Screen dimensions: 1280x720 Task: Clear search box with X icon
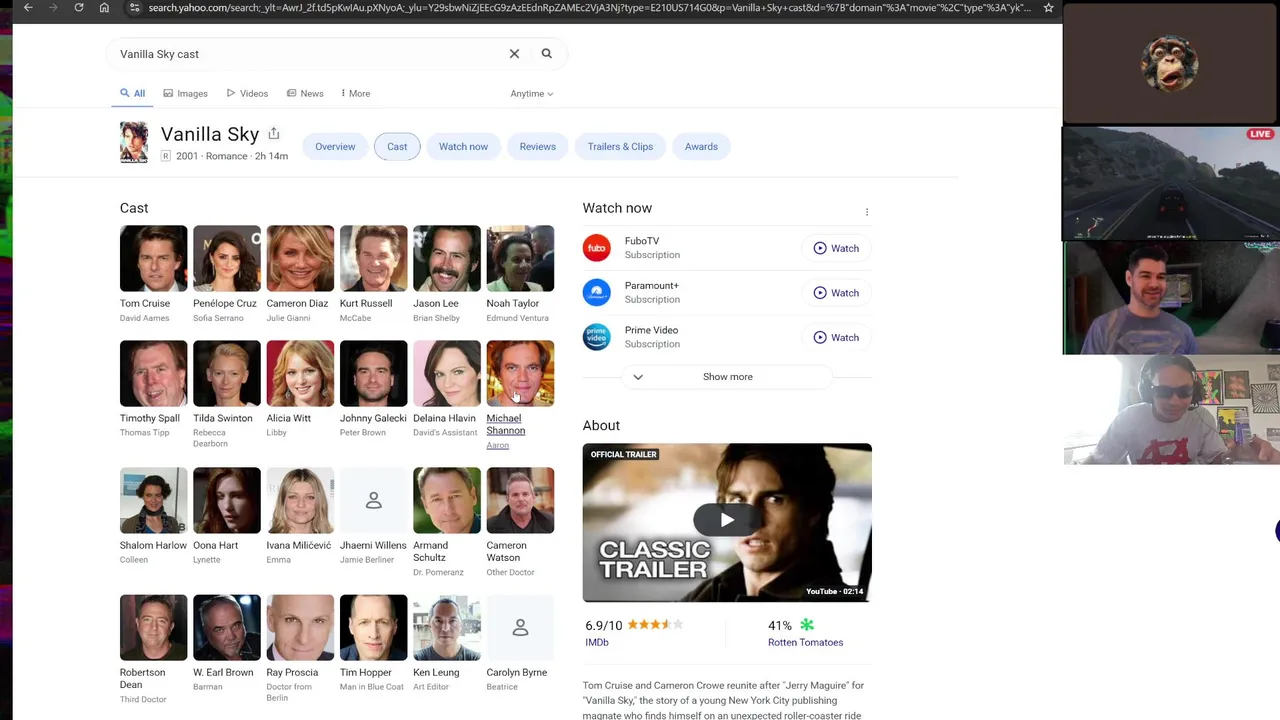tap(514, 54)
